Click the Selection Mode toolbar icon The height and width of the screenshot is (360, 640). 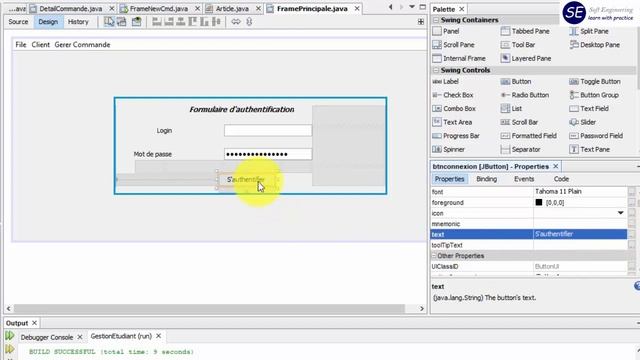(x=109, y=22)
